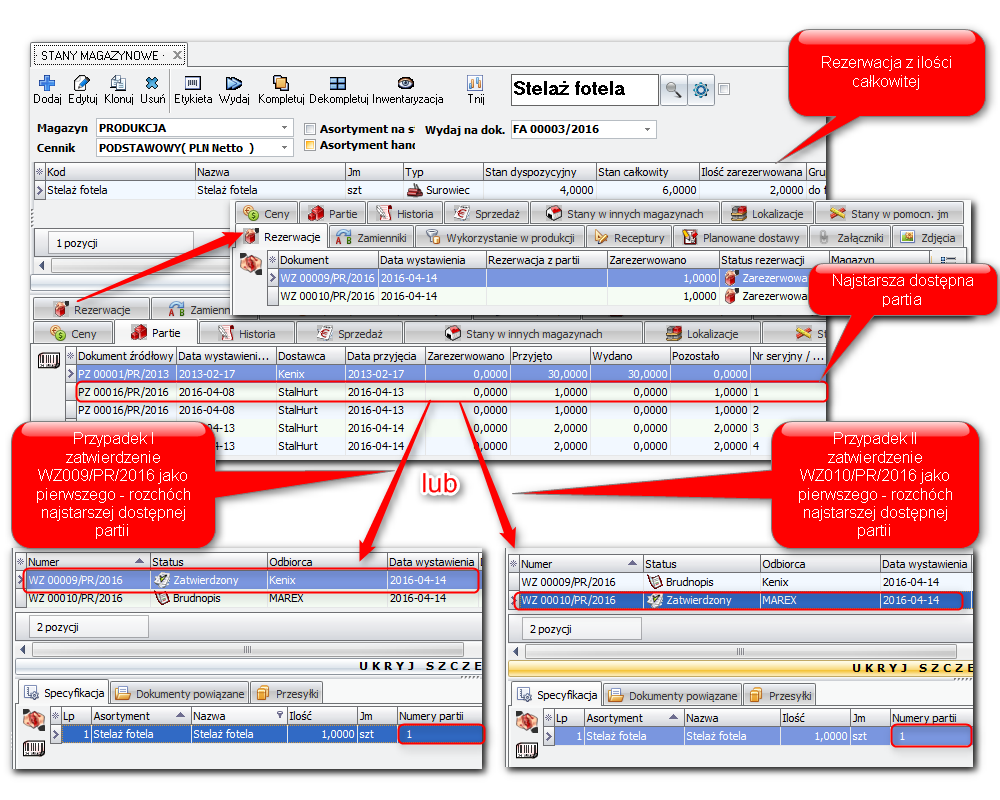
Task: Clone item with the Klonuj icon
Action: tap(118, 85)
